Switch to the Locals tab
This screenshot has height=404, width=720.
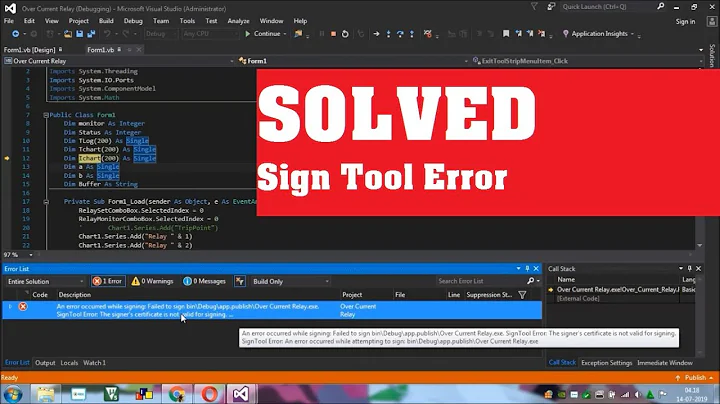[x=69, y=363]
